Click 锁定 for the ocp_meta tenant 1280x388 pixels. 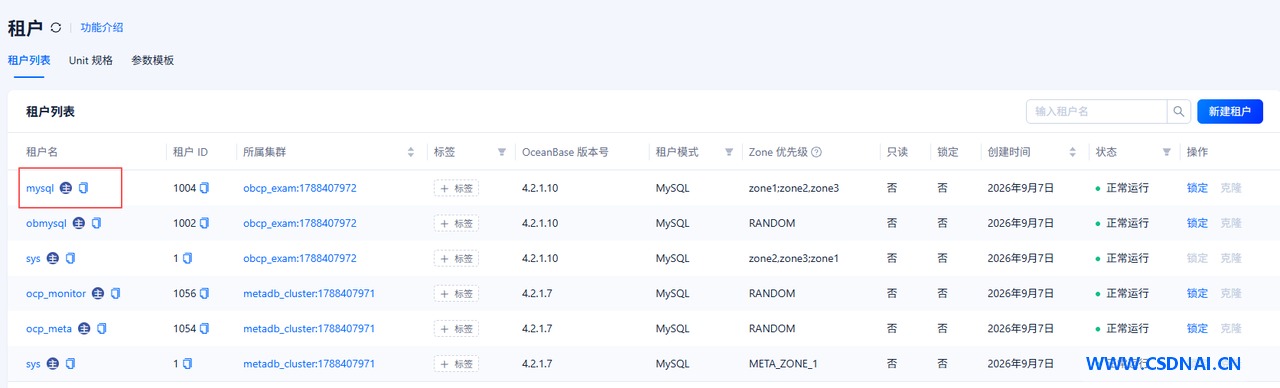[1197, 328]
